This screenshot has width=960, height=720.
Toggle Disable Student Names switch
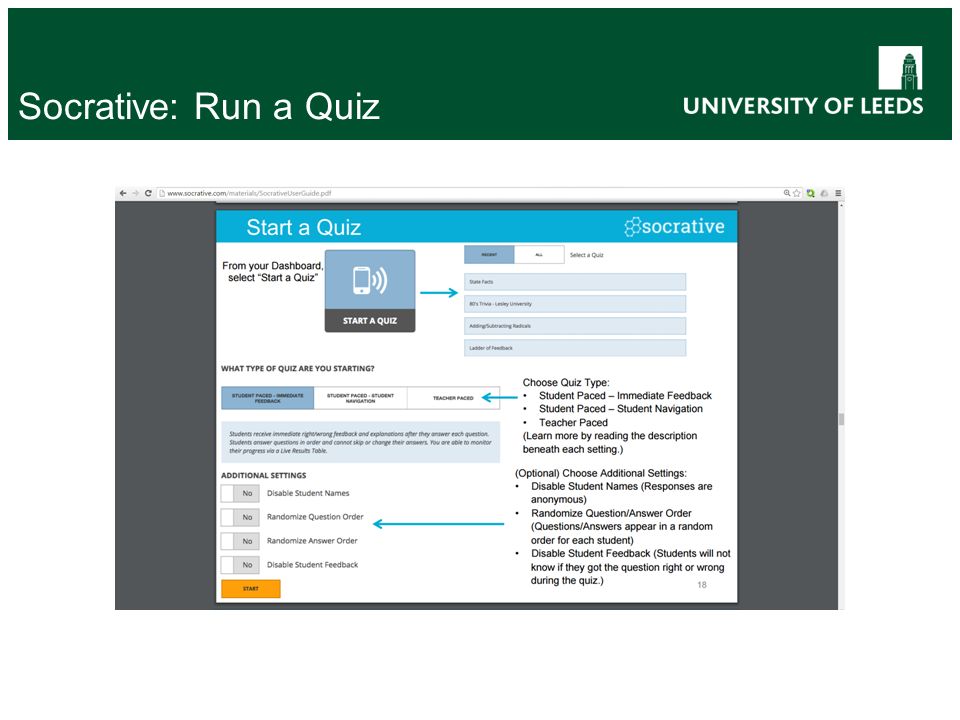pyautogui.click(x=240, y=493)
